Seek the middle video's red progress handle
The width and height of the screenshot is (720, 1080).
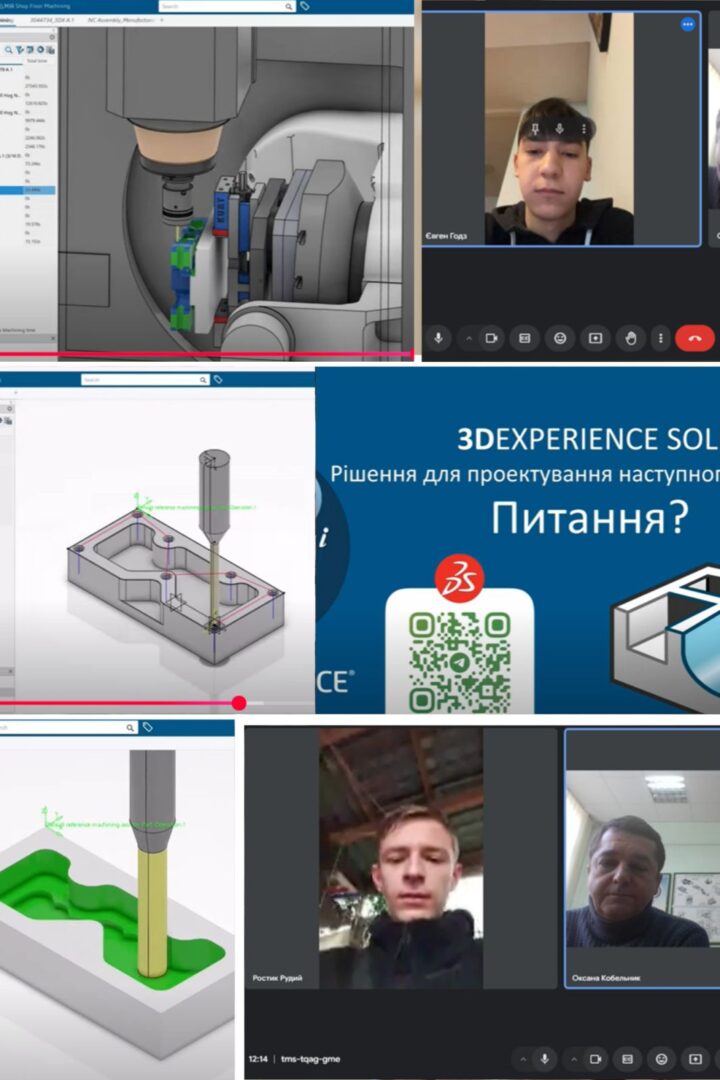tap(239, 703)
